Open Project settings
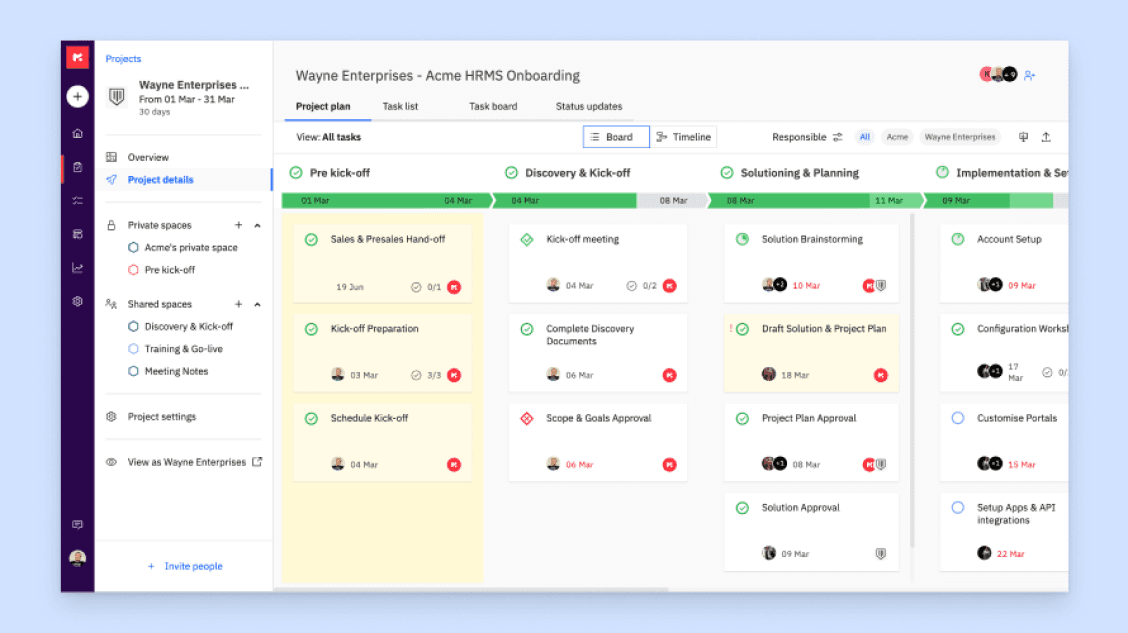This screenshot has height=633, width=1128. coord(162,416)
